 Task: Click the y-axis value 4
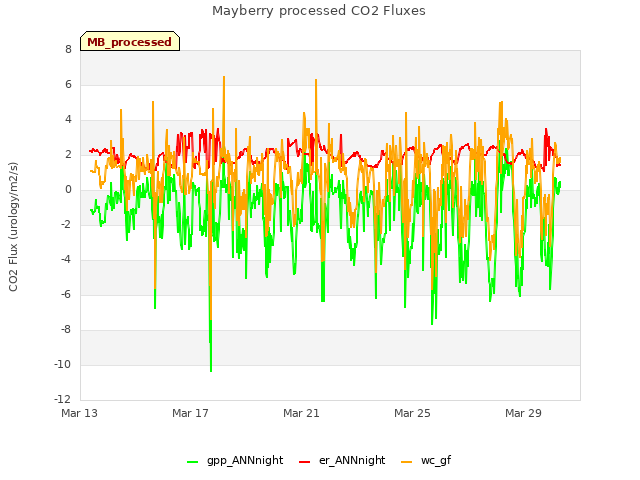coord(68,120)
